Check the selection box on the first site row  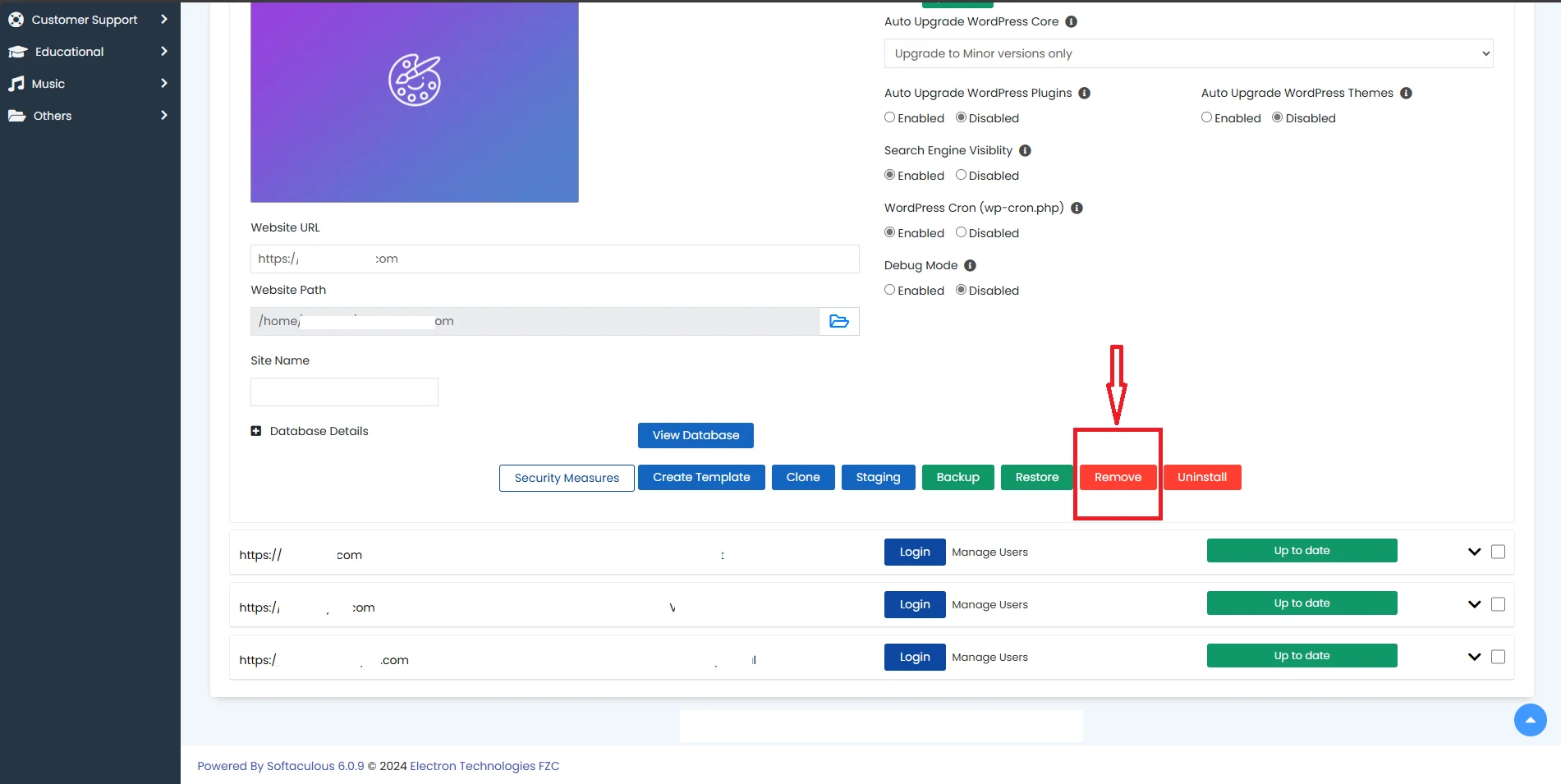(x=1498, y=552)
